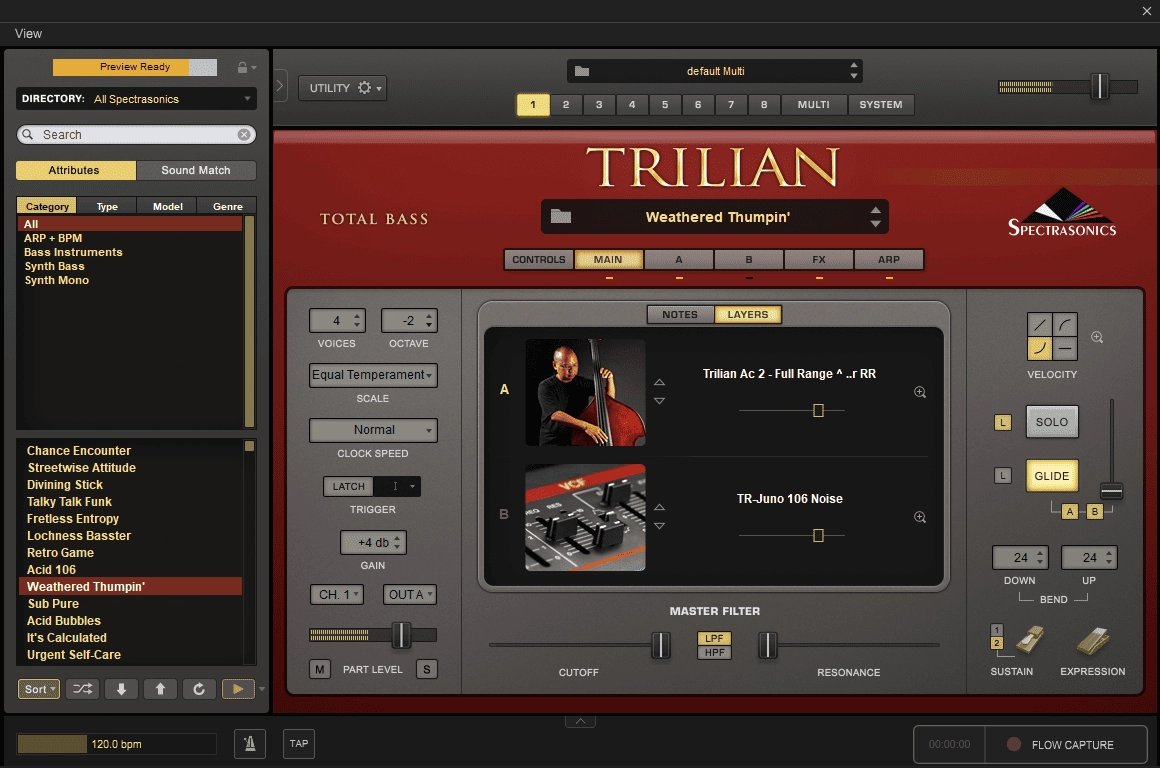Solo the part with S button
The image size is (1160, 768).
pyautogui.click(x=427, y=670)
